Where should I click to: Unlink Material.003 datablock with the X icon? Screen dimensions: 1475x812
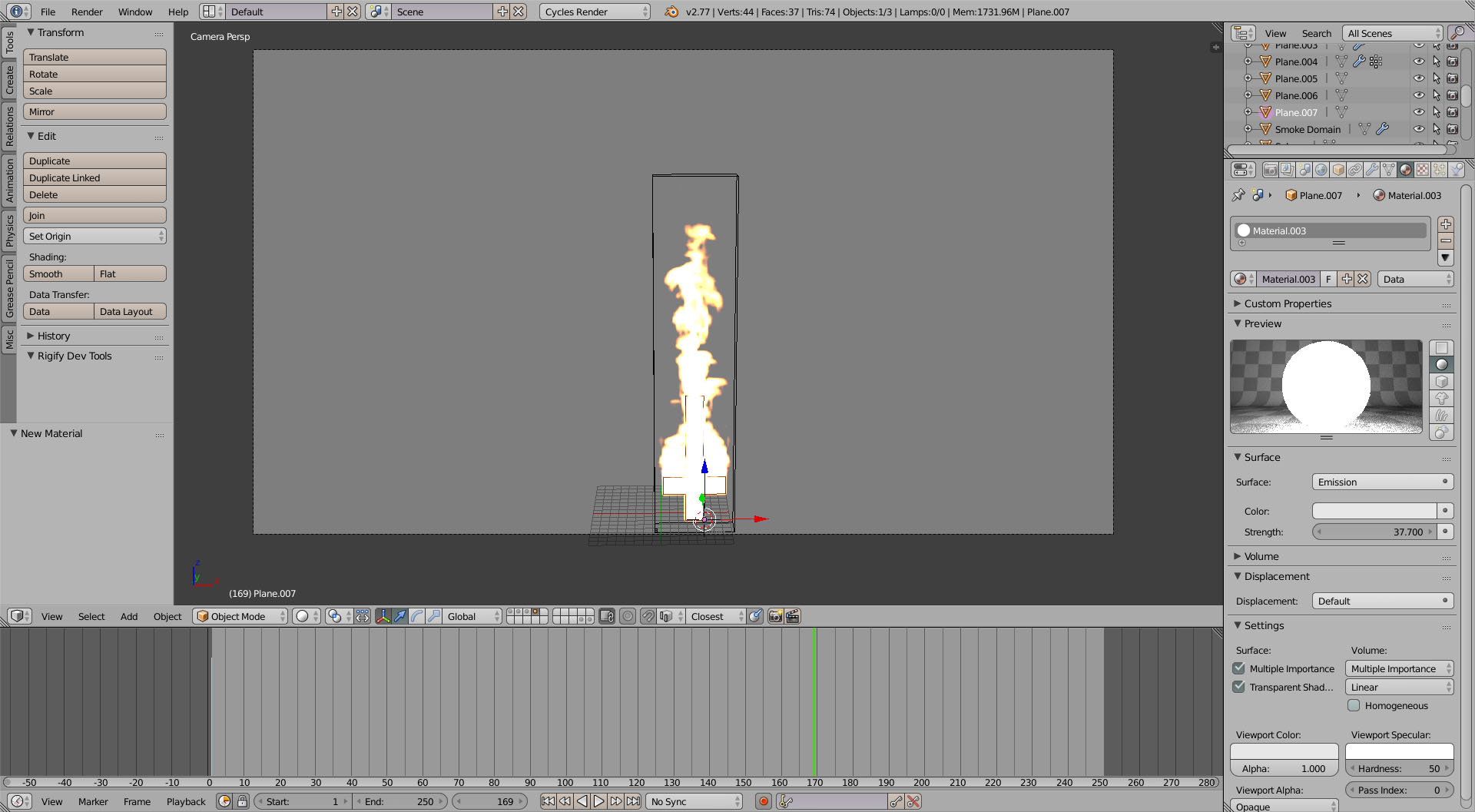pyautogui.click(x=1363, y=280)
